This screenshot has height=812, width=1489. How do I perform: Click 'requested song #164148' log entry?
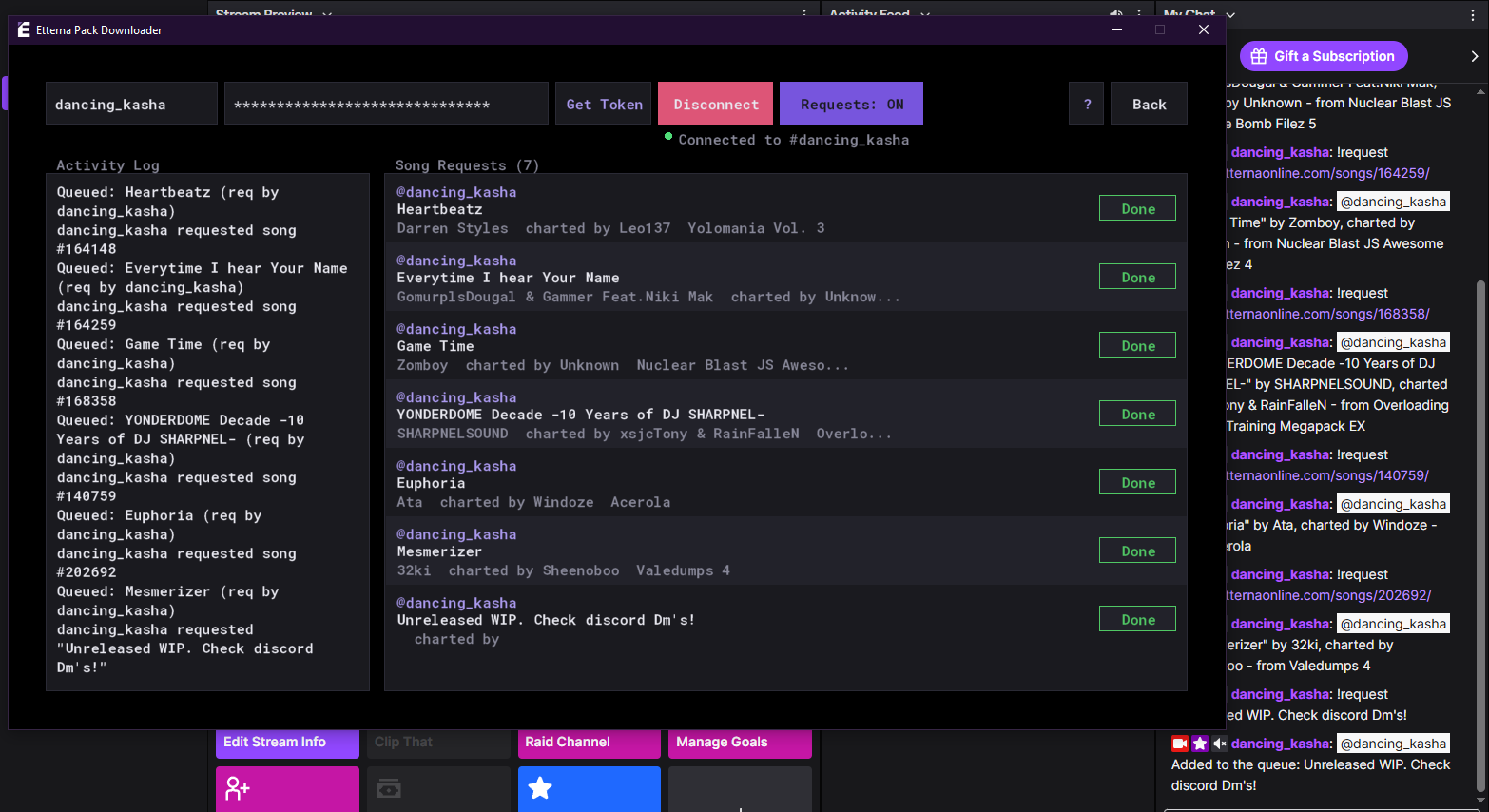point(176,240)
